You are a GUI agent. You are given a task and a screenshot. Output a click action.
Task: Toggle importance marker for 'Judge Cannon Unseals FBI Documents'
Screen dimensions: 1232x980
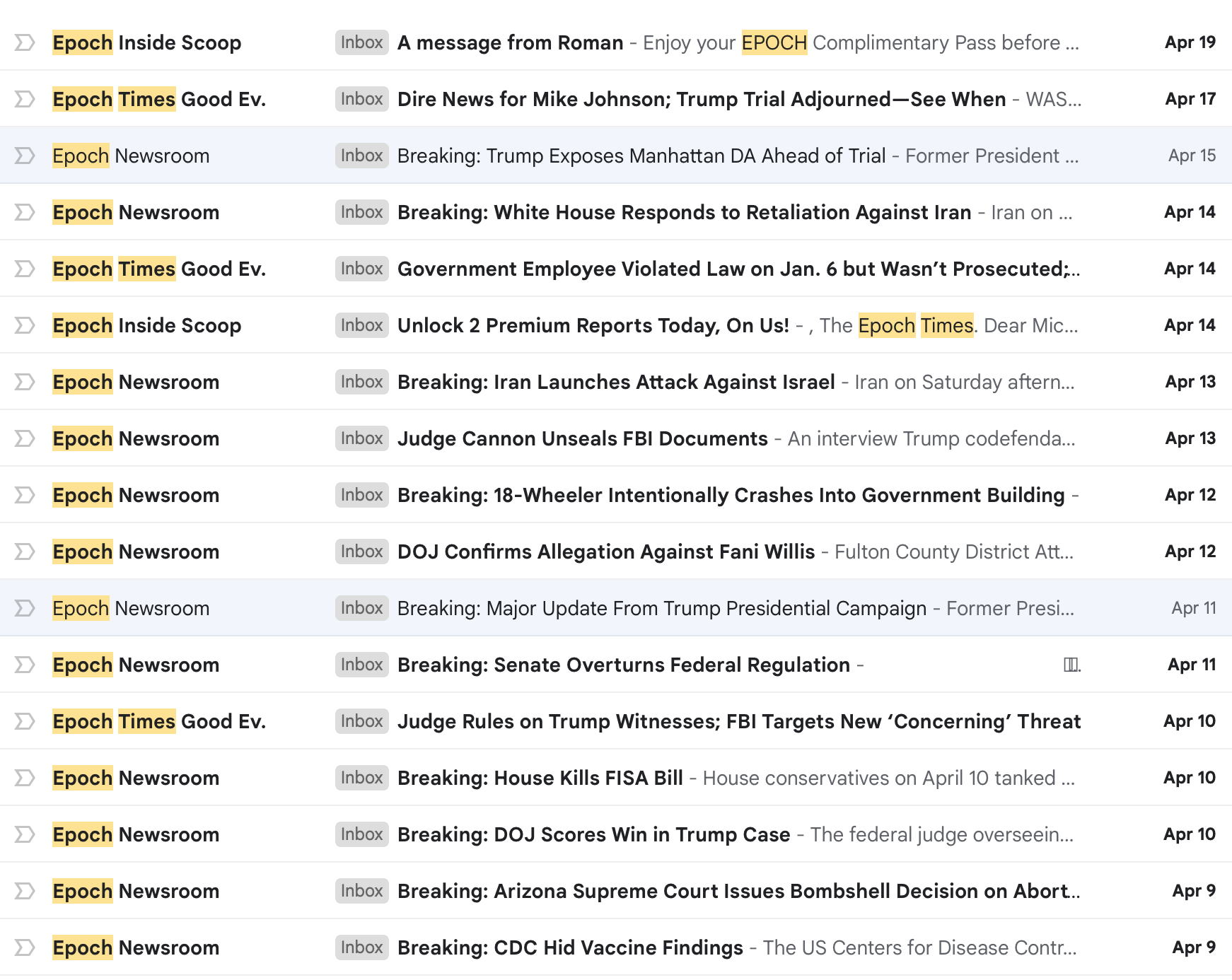click(x=25, y=438)
